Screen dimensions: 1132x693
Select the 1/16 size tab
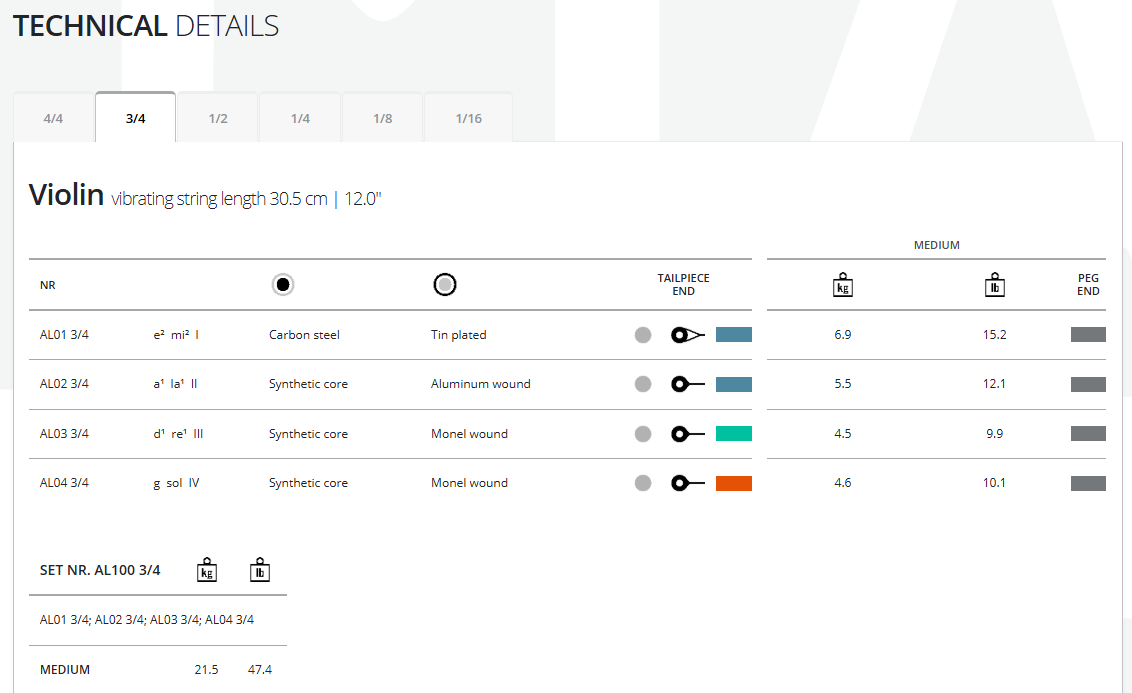tap(469, 118)
